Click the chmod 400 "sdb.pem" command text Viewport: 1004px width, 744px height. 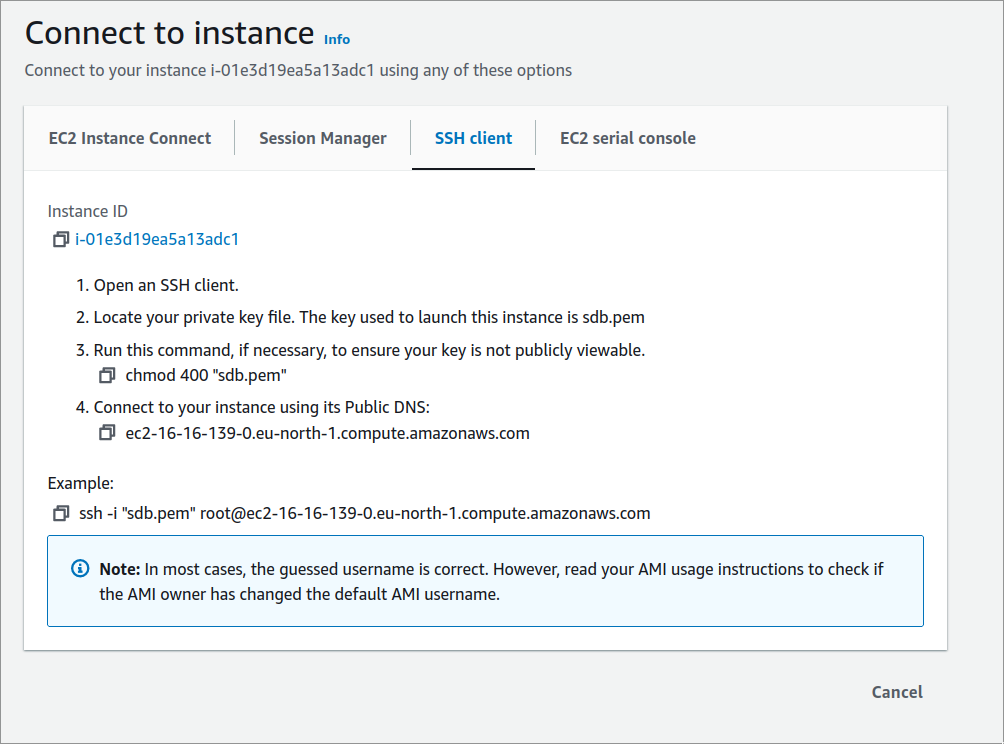click(x=207, y=376)
